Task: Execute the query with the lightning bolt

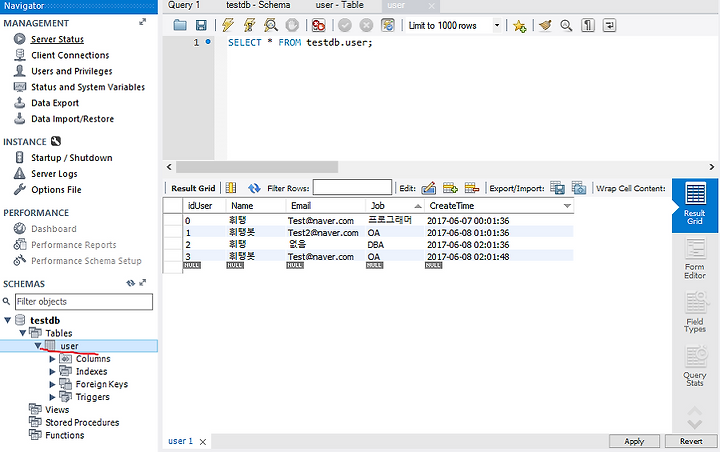Action: (228, 25)
